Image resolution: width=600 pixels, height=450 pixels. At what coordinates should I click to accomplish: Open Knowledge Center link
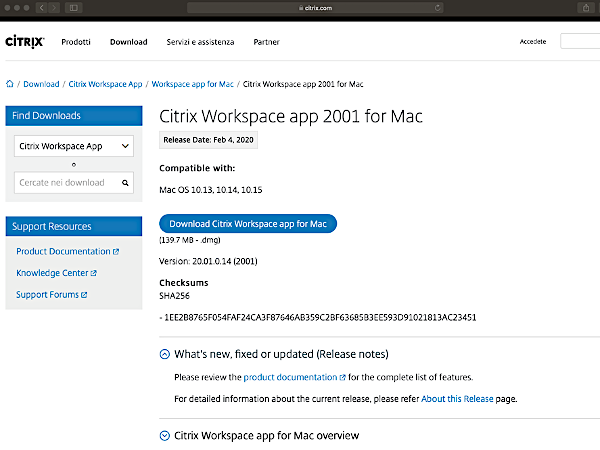[56, 273]
